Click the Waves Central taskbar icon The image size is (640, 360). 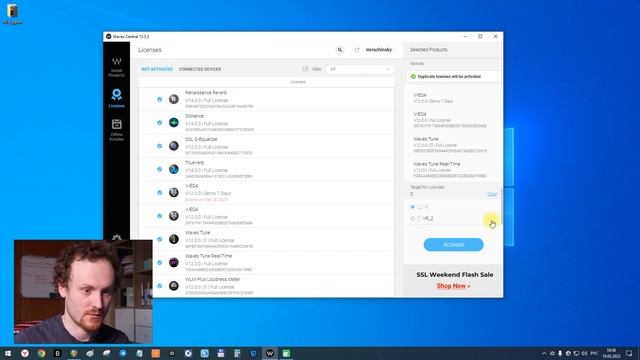tap(270, 353)
